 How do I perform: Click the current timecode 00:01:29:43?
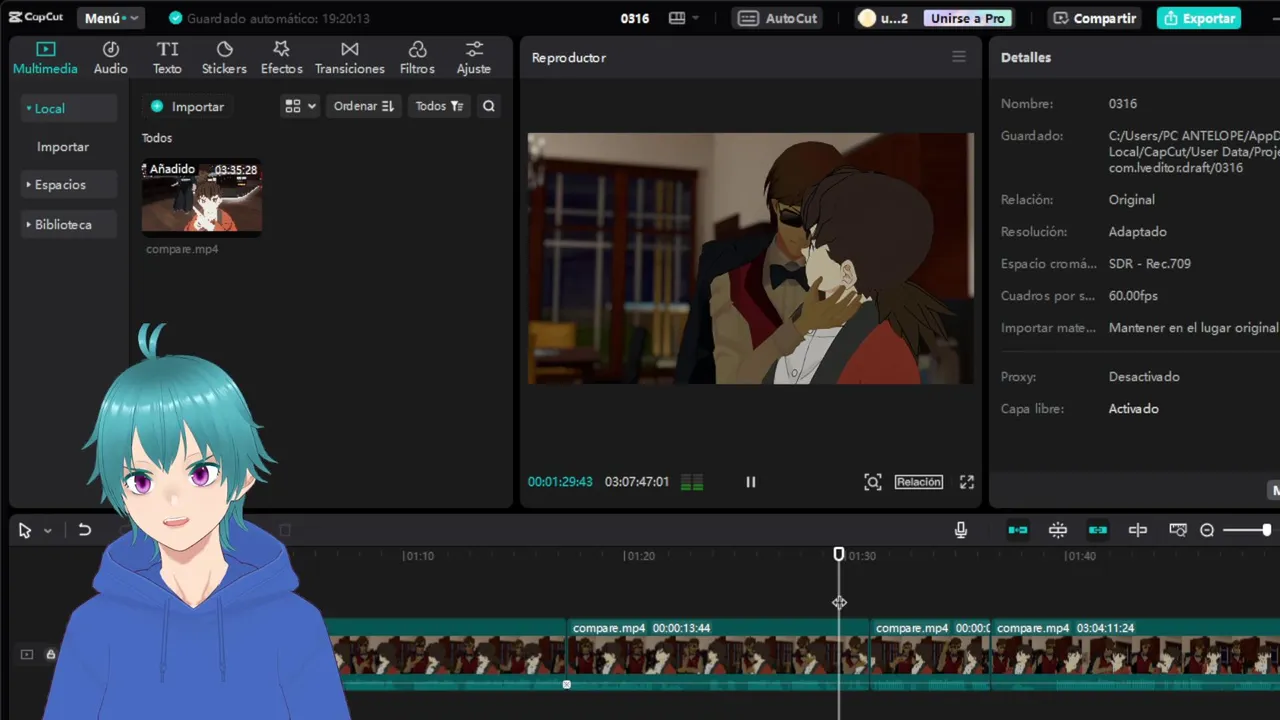(560, 482)
